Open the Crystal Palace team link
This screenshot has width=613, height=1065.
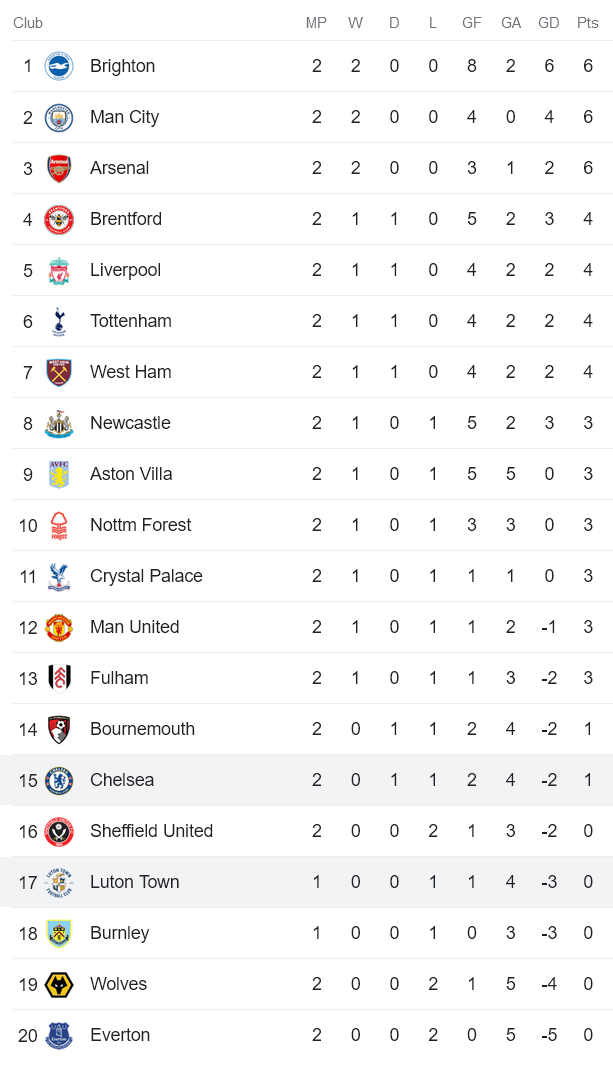click(146, 576)
